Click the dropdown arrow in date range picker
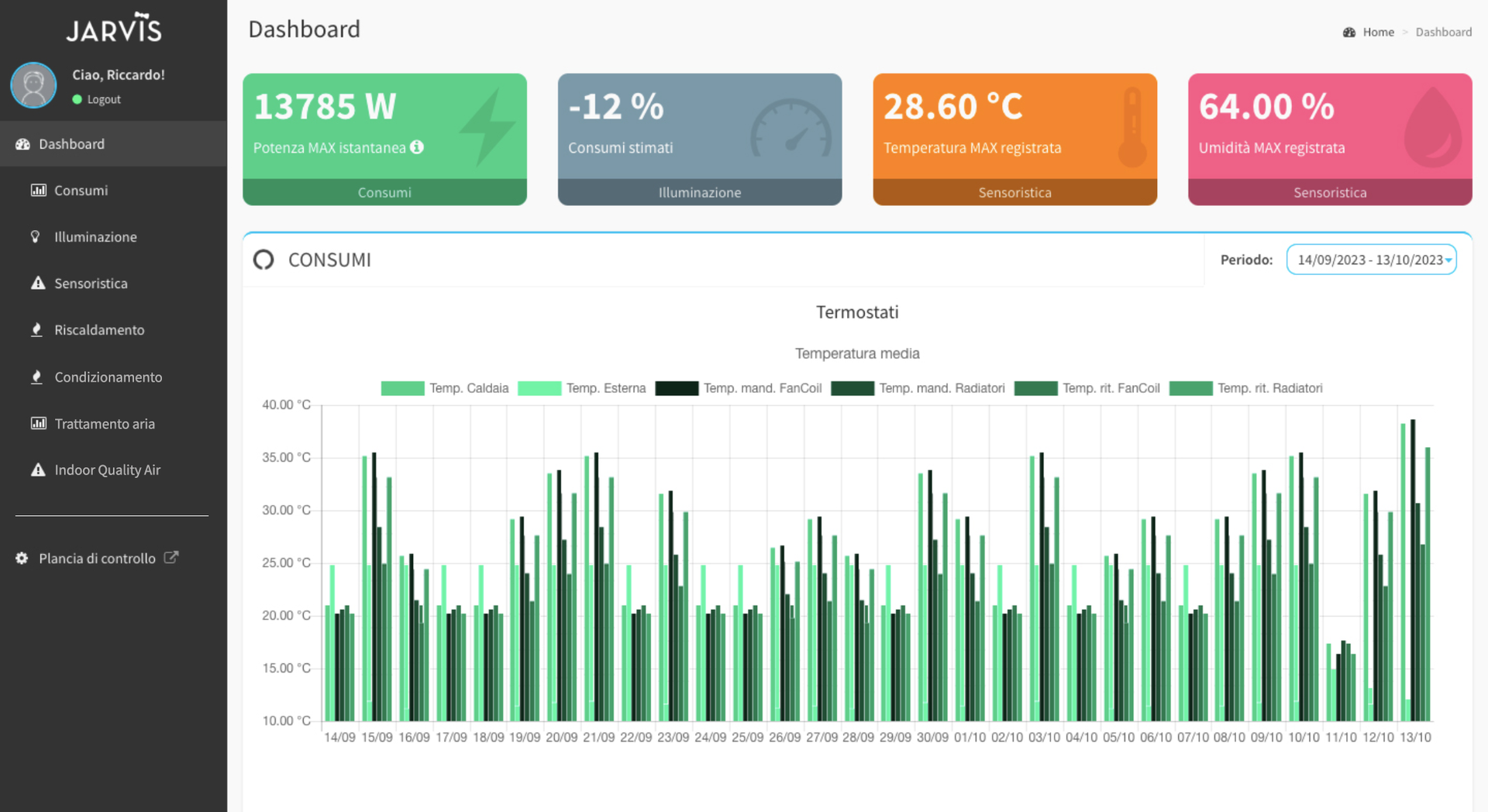The image size is (1488, 812). point(1448,260)
